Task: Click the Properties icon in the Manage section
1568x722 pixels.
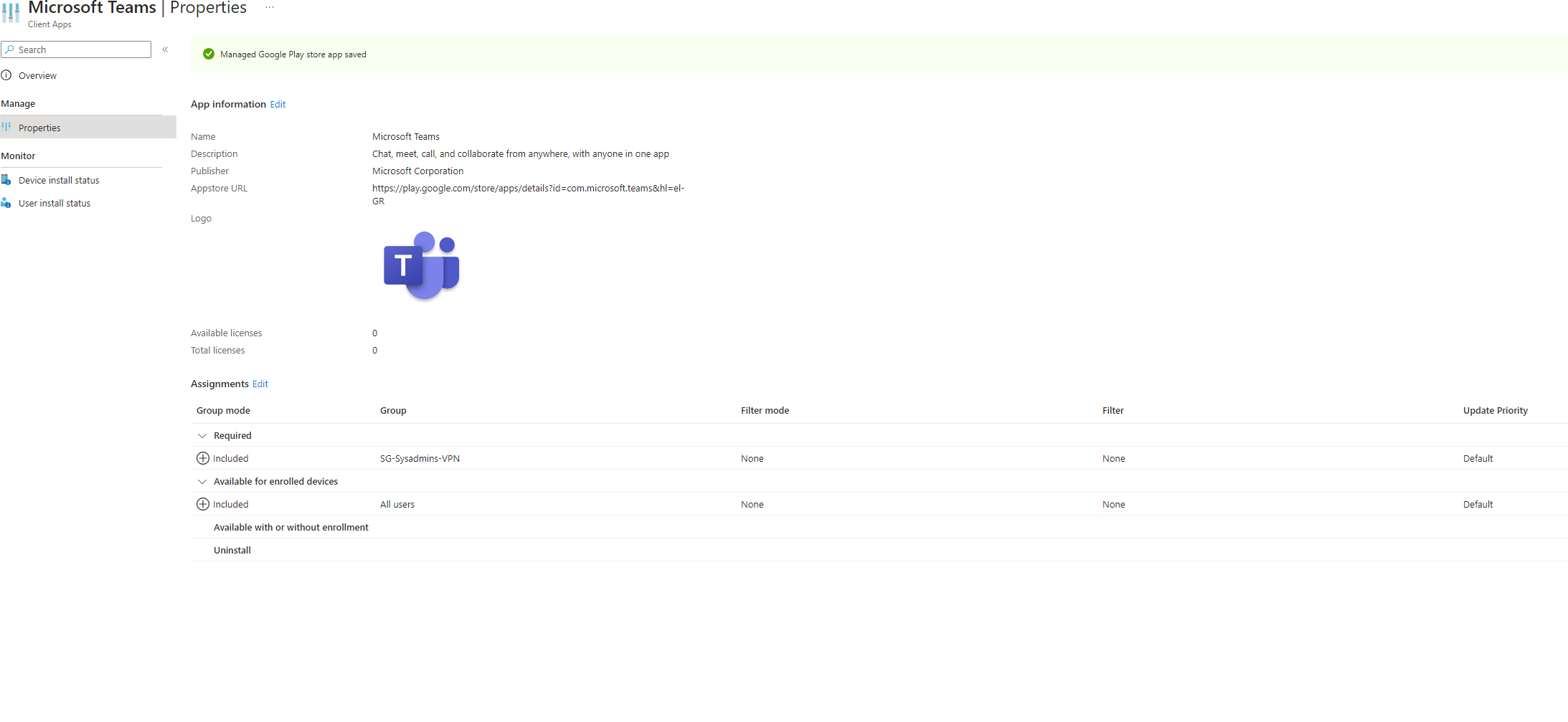Action: (x=6, y=127)
